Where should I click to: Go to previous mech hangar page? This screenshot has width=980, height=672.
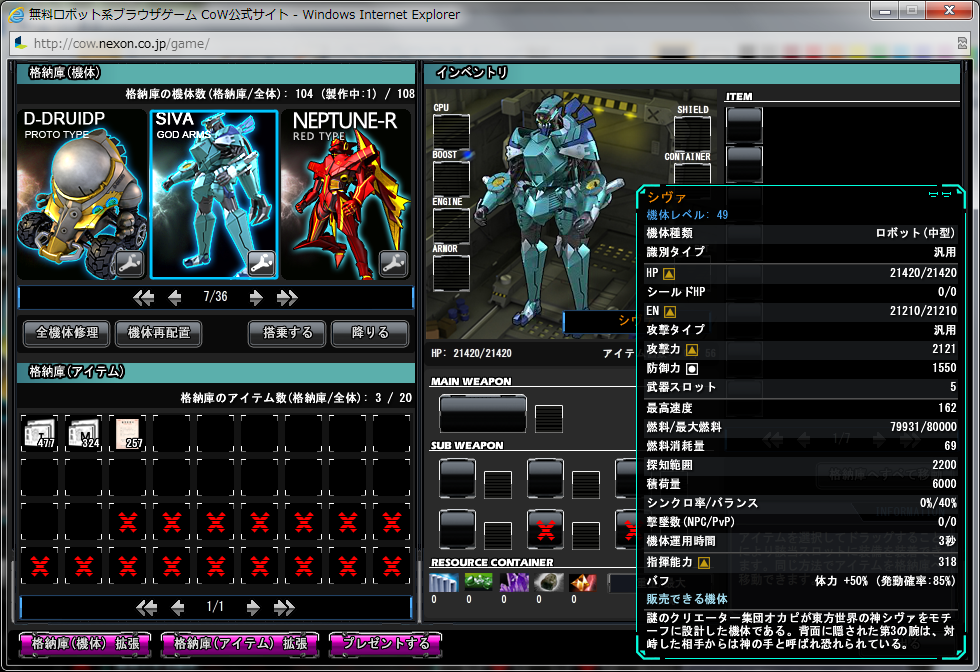(174, 298)
